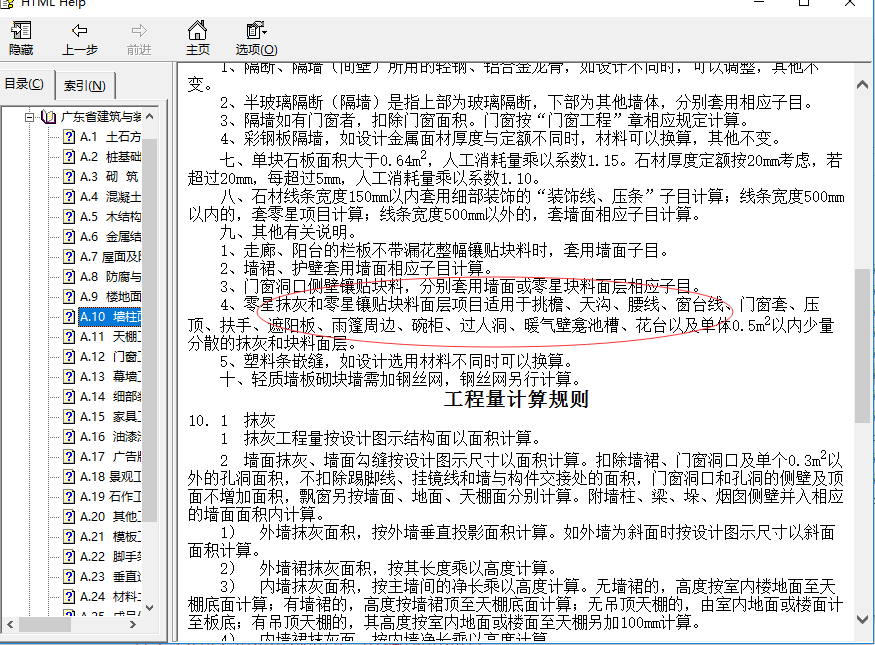Switch to the 索引(N) index tab

[x=85, y=86]
